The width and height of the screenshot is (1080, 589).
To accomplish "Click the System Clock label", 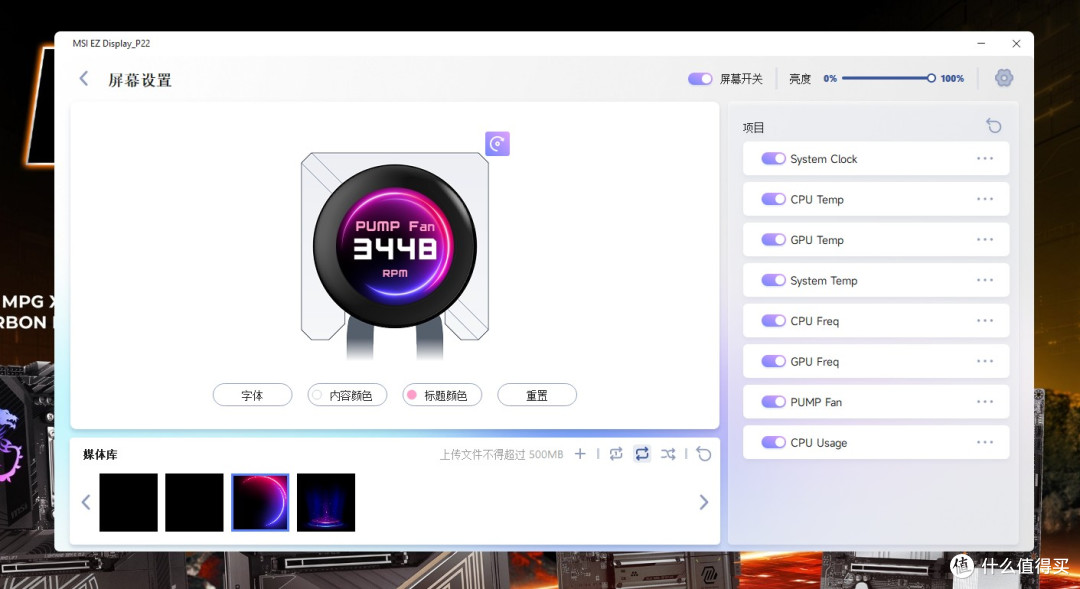I will tap(823, 159).
